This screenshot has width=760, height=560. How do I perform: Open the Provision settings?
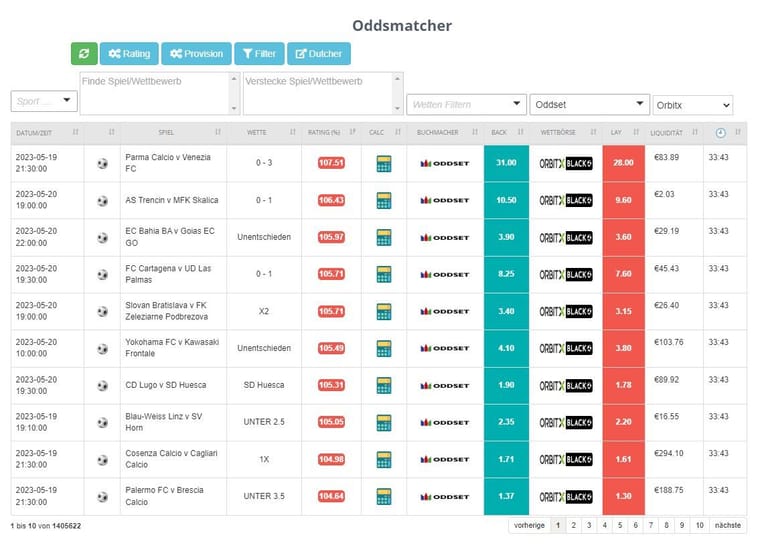[x=196, y=53]
